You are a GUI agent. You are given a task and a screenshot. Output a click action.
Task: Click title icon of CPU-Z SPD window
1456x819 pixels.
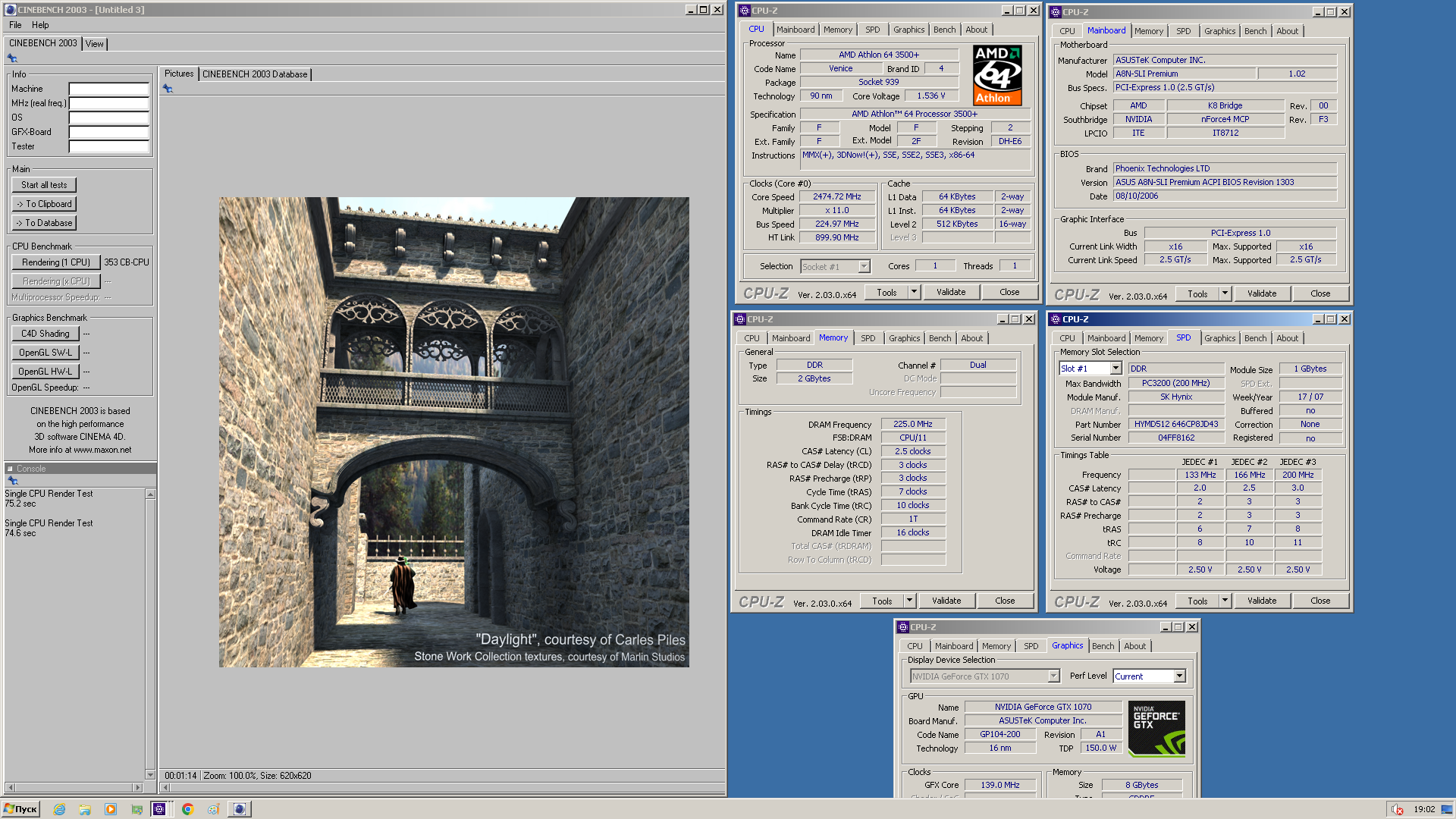coord(1056,319)
